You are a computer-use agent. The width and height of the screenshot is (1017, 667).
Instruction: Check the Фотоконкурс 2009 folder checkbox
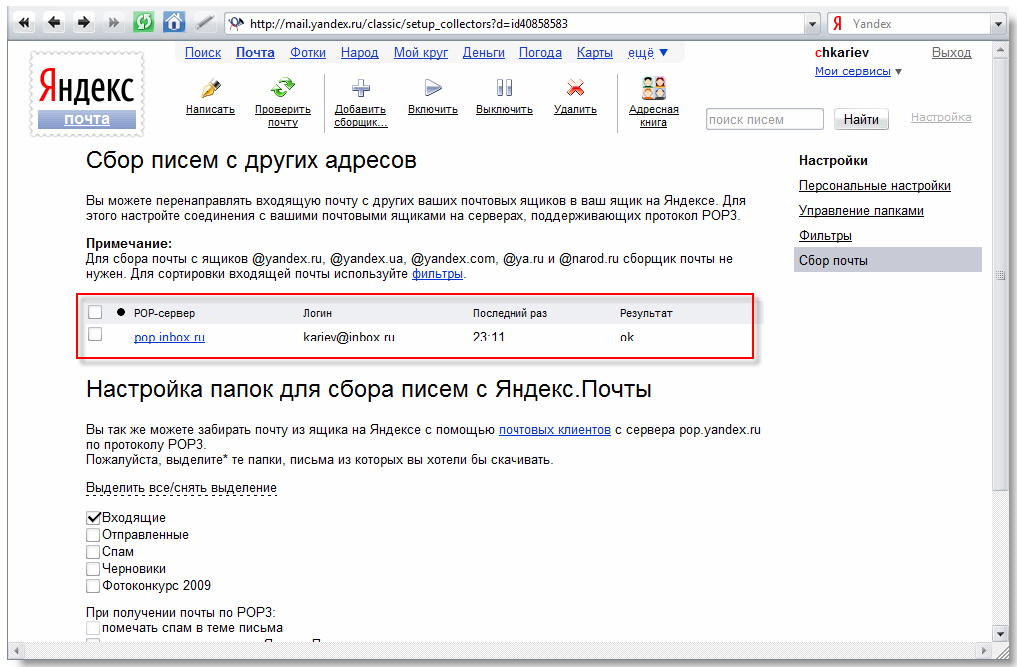pos(93,586)
